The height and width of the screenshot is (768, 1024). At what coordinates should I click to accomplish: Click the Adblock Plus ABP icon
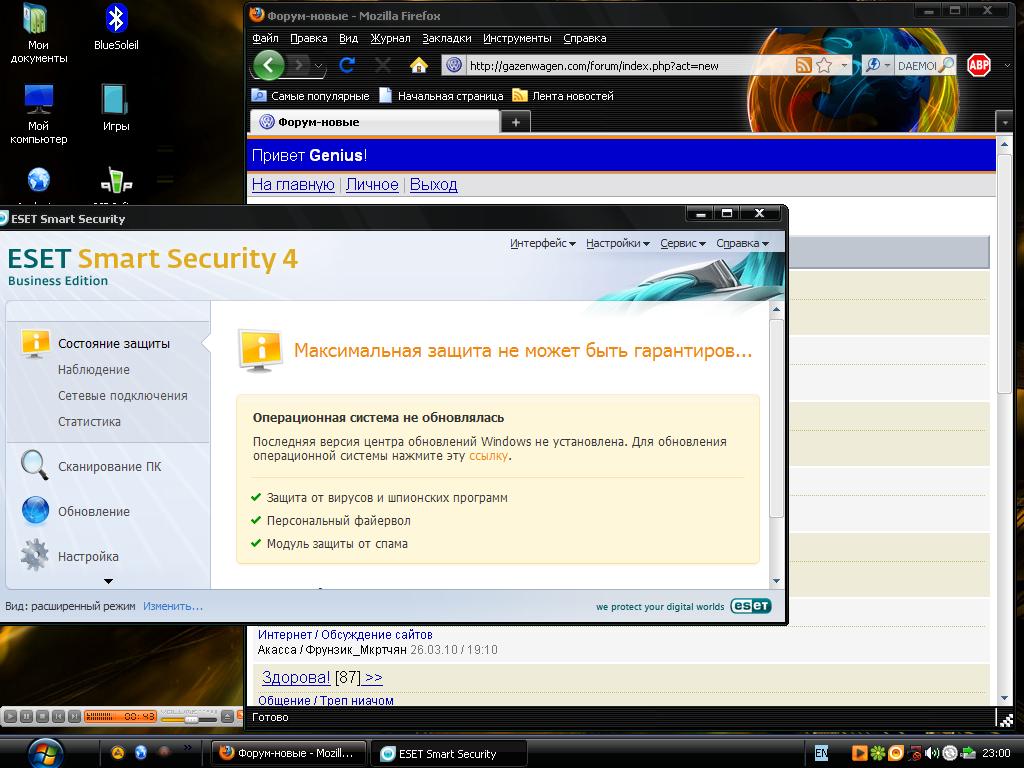click(978, 65)
